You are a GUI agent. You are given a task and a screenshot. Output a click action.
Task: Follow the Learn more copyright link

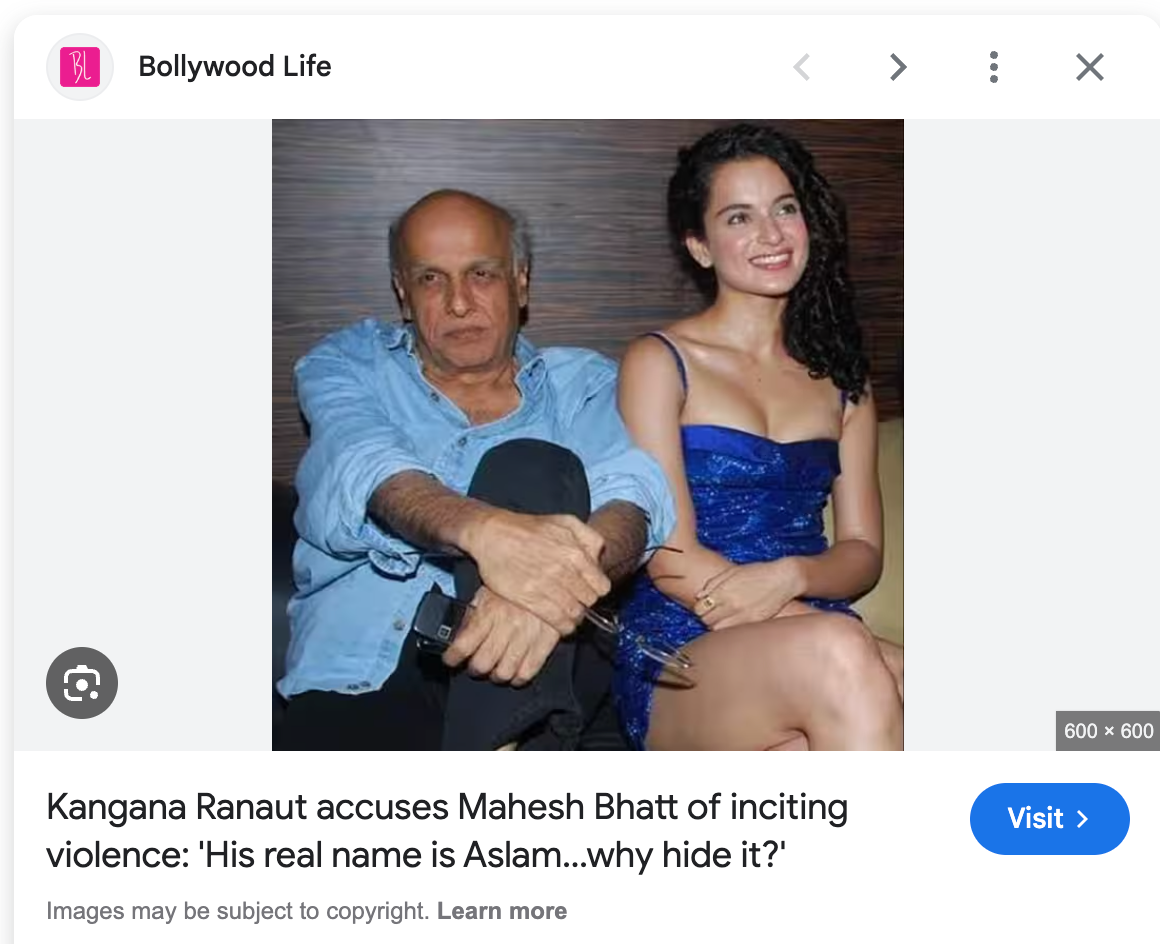point(502,911)
